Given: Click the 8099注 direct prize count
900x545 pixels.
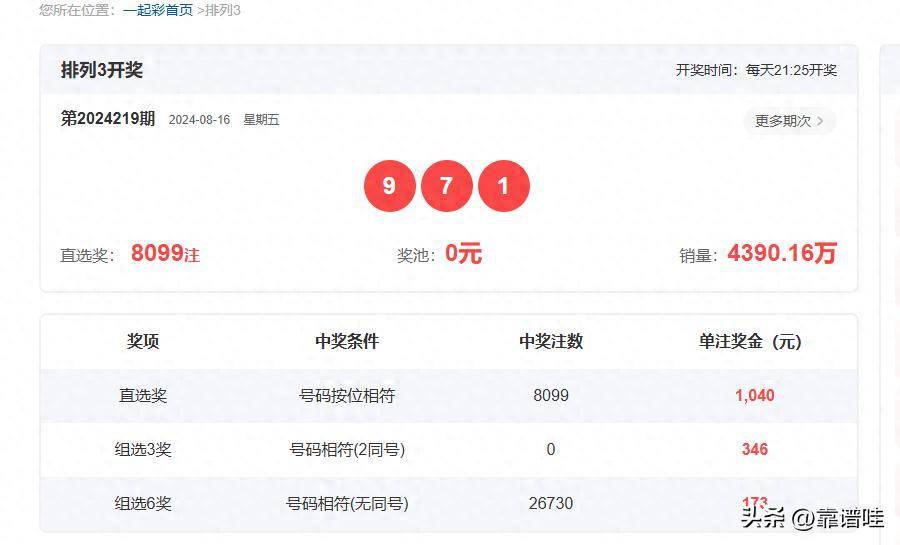Looking at the screenshot, I should coord(165,253).
